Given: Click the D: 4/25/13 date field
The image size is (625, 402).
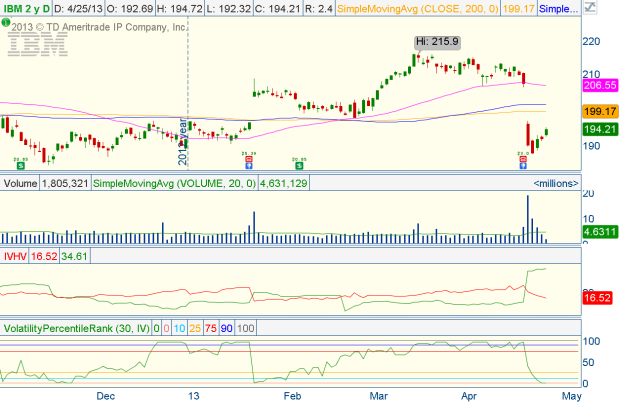Looking at the screenshot, I should pos(78,8).
